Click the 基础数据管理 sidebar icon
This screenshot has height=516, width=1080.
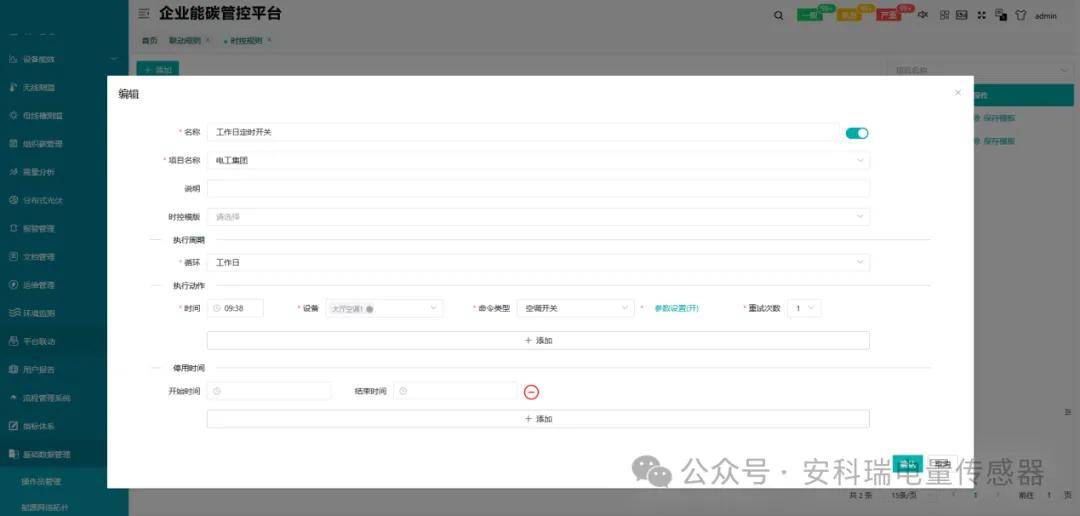click(13, 454)
